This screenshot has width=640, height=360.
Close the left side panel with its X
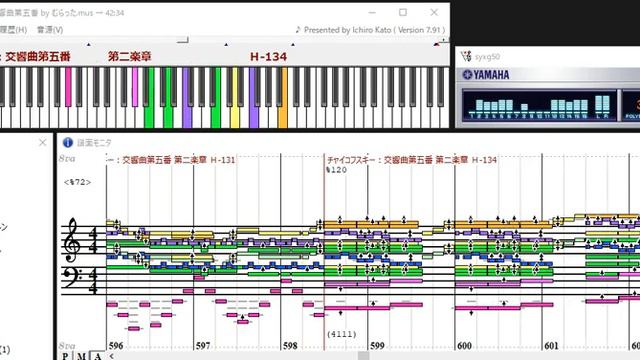42,142
